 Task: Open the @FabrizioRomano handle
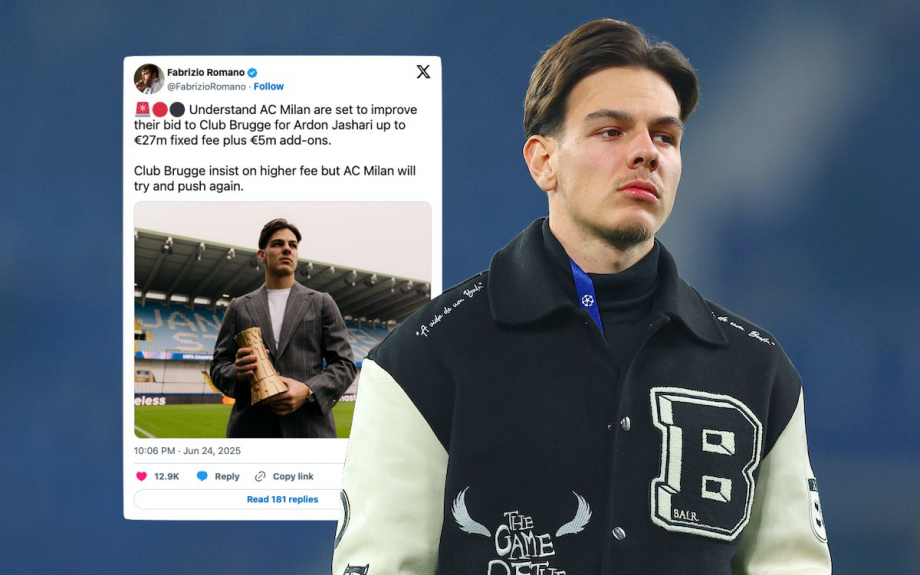[207, 86]
